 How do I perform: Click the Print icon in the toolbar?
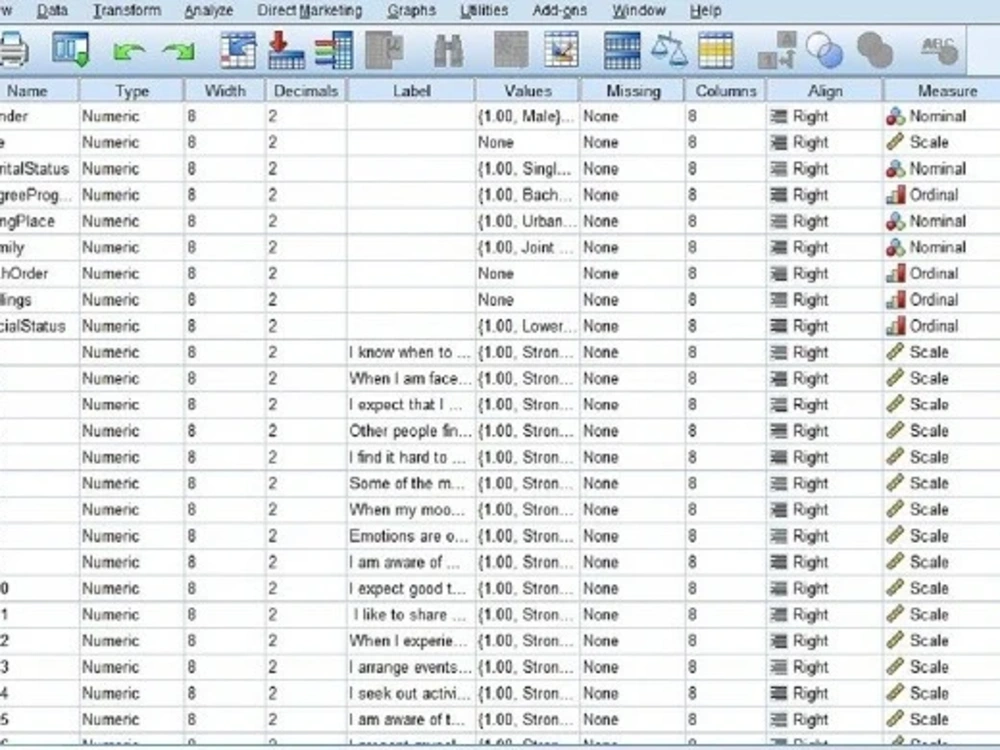pos(15,48)
